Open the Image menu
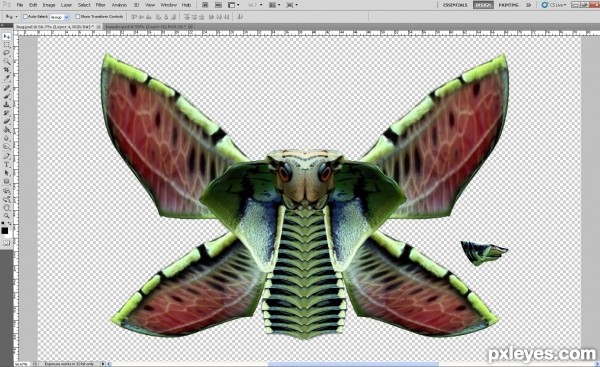600x367 pixels. 49,5
